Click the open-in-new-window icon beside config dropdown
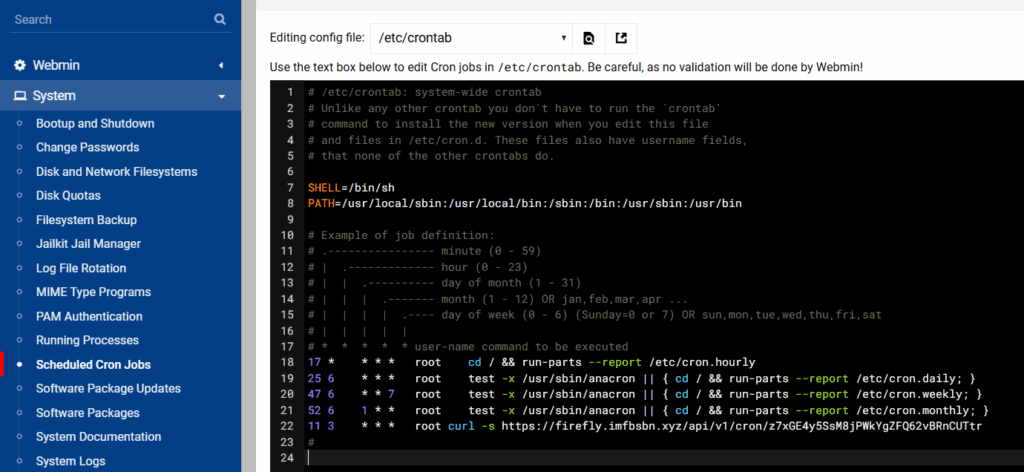This screenshot has height=472, width=1024. coord(621,39)
